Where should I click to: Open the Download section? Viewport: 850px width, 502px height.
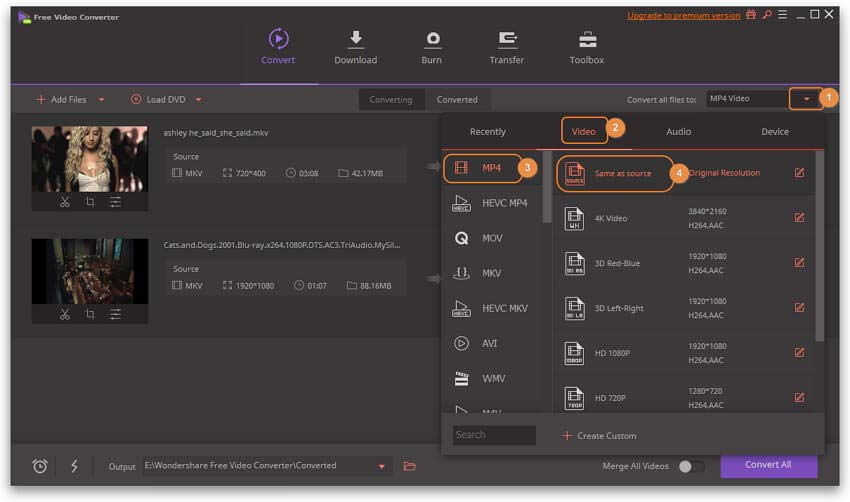pos(356,47)
